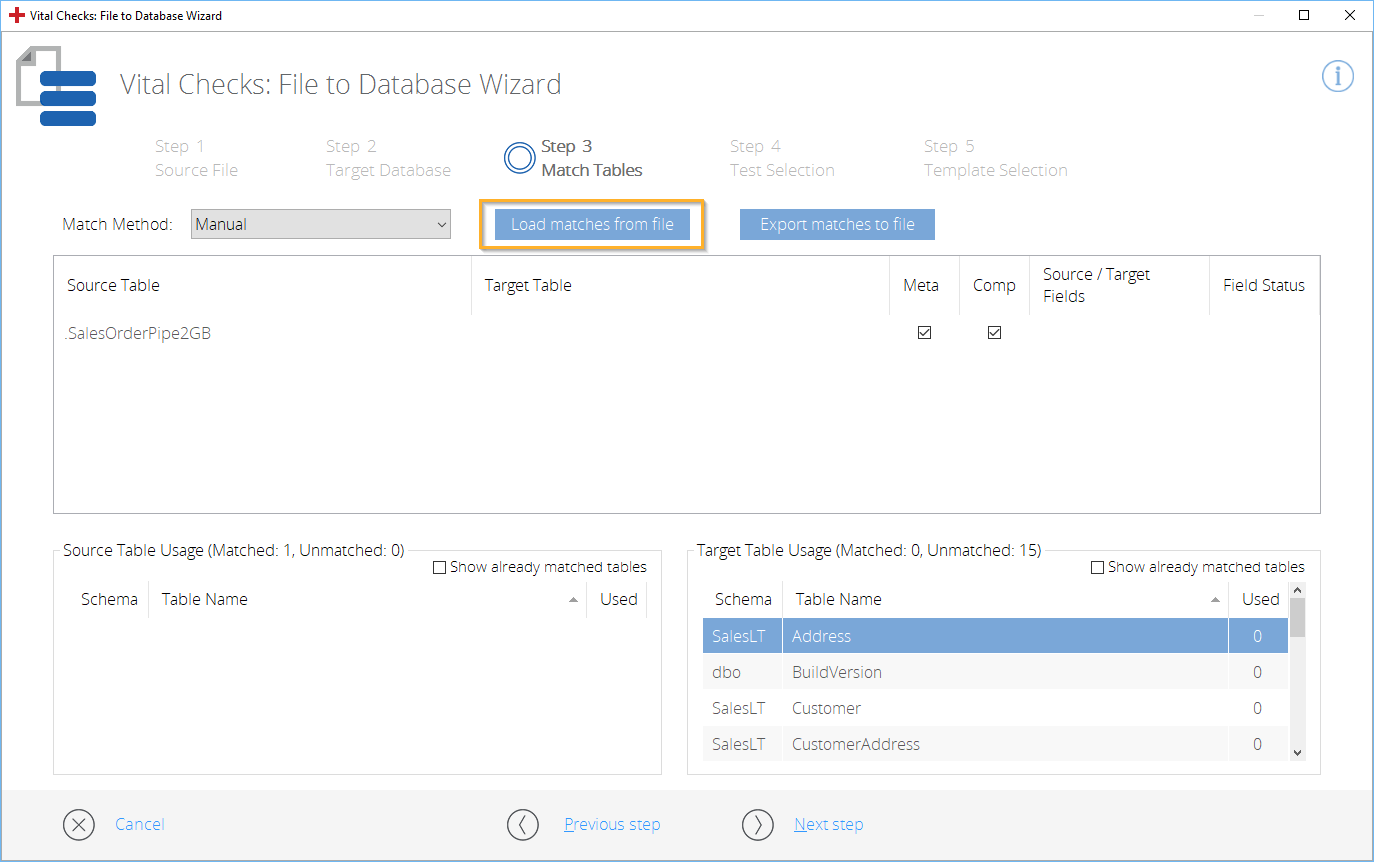Click the Next step arrow icon

pyautogui.click(x=758, y=824)
